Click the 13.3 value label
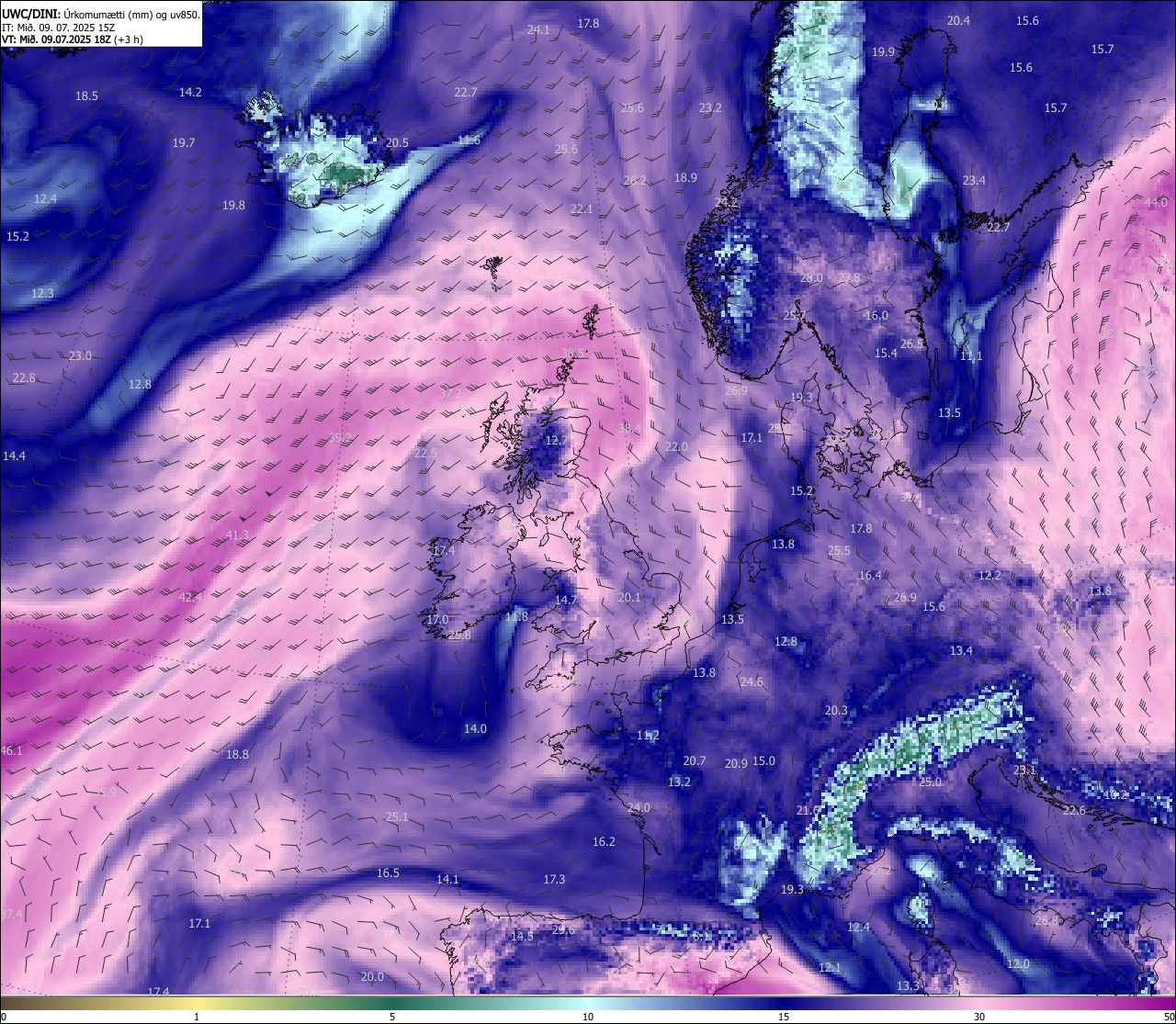Viewport: 1176px width, 1024px height. pyautogui.click(x=908, y=985)
